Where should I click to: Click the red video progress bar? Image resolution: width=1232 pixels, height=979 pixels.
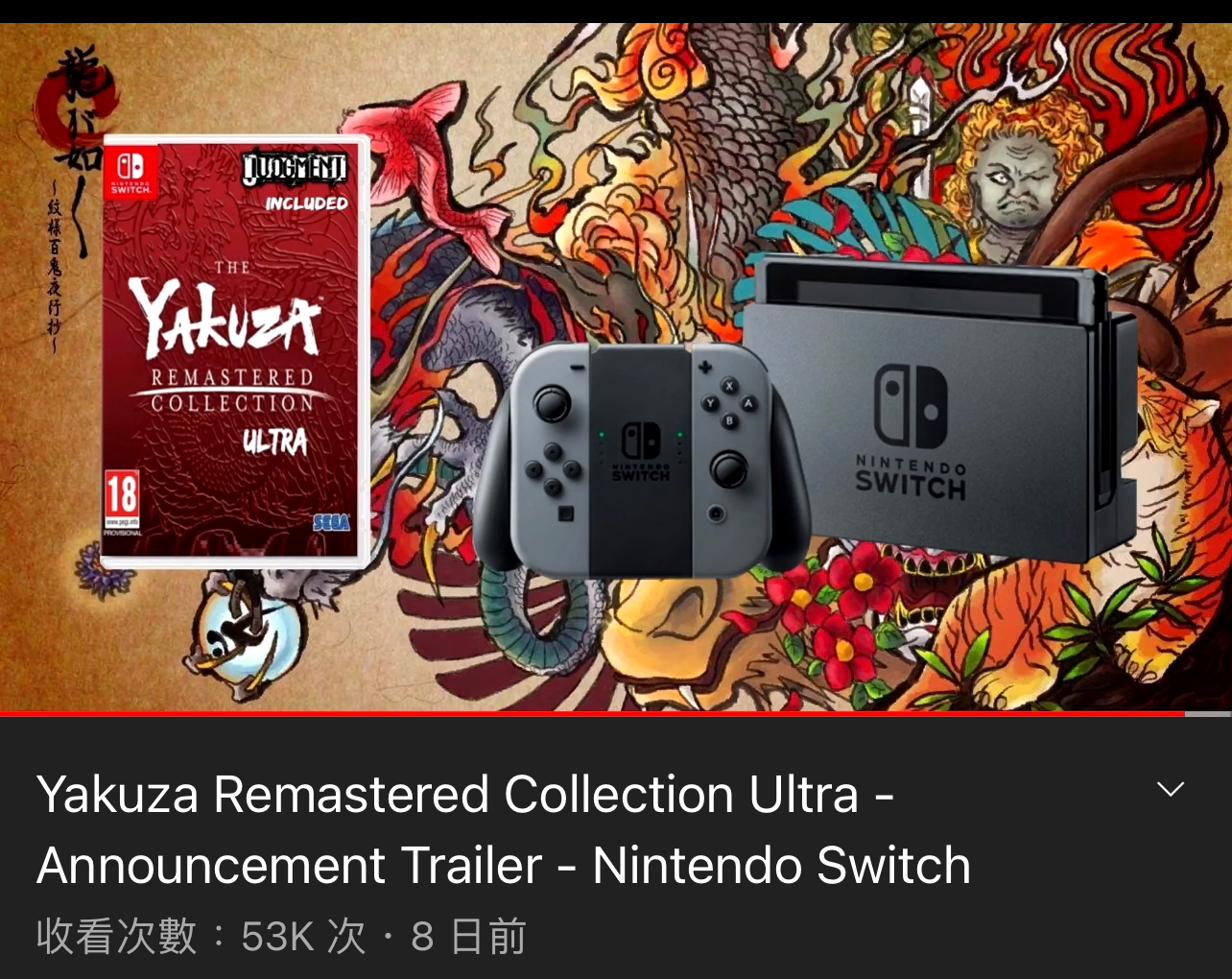[x=592, y=714]
